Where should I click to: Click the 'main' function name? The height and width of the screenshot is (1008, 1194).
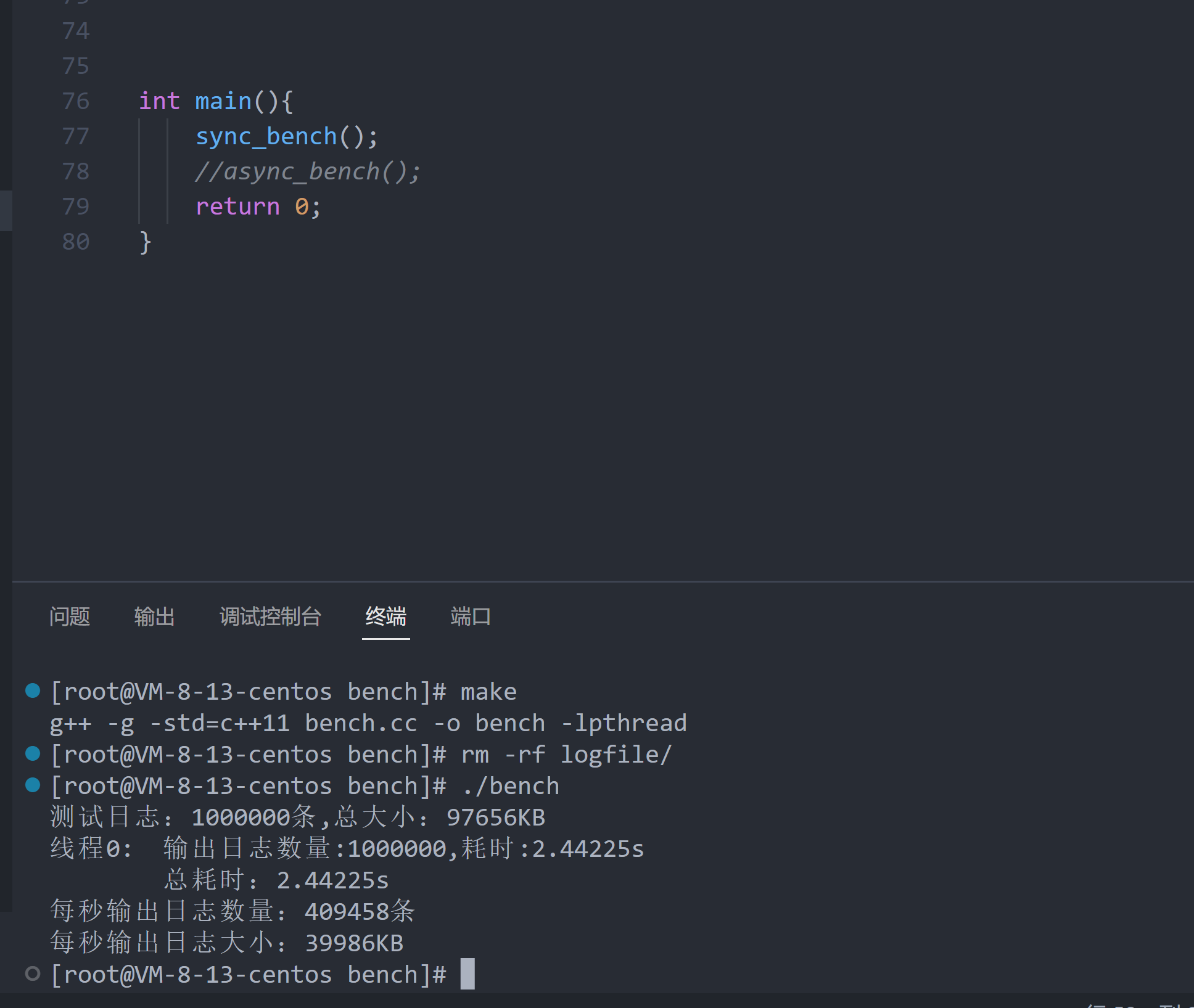click(223, 101)
